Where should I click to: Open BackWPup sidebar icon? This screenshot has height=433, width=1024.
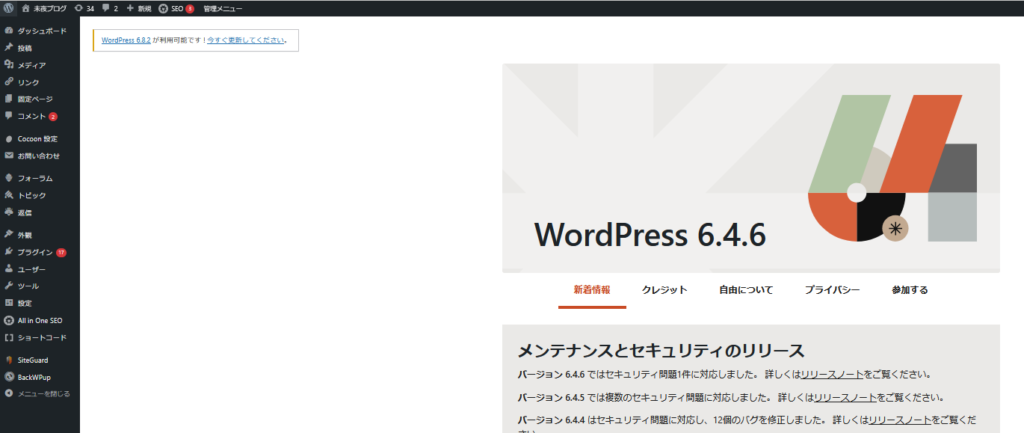point(8,377)
